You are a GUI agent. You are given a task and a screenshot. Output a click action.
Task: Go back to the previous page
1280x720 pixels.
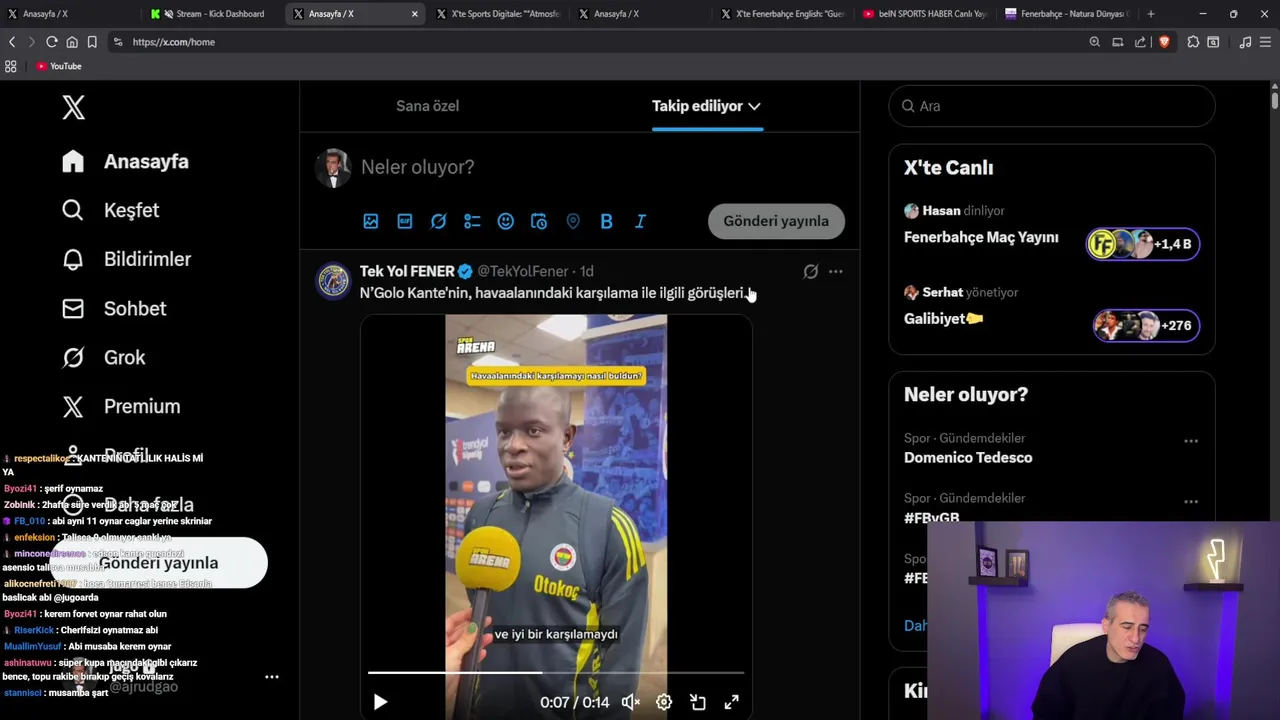click(x=12, y=42)
